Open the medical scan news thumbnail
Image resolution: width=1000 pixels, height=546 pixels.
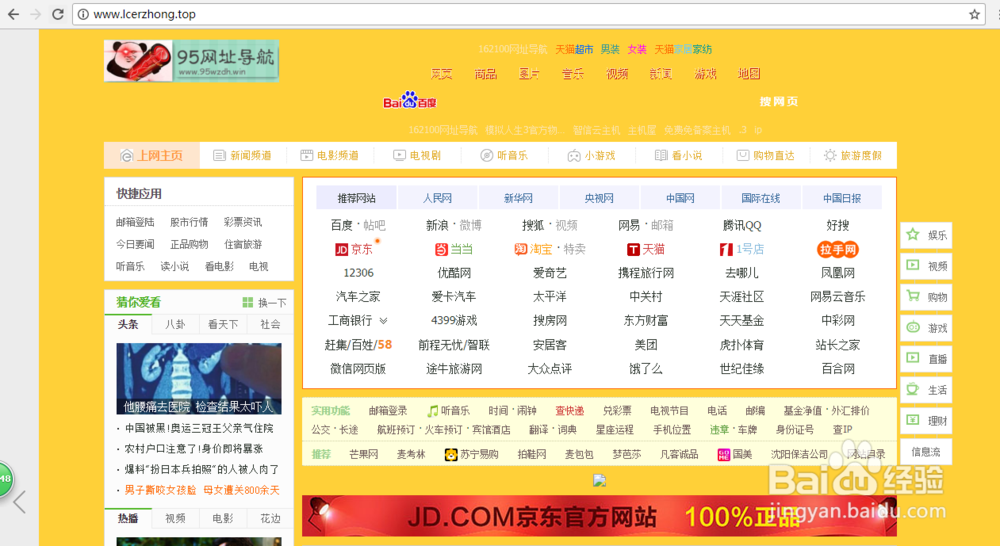coord(198,379)
